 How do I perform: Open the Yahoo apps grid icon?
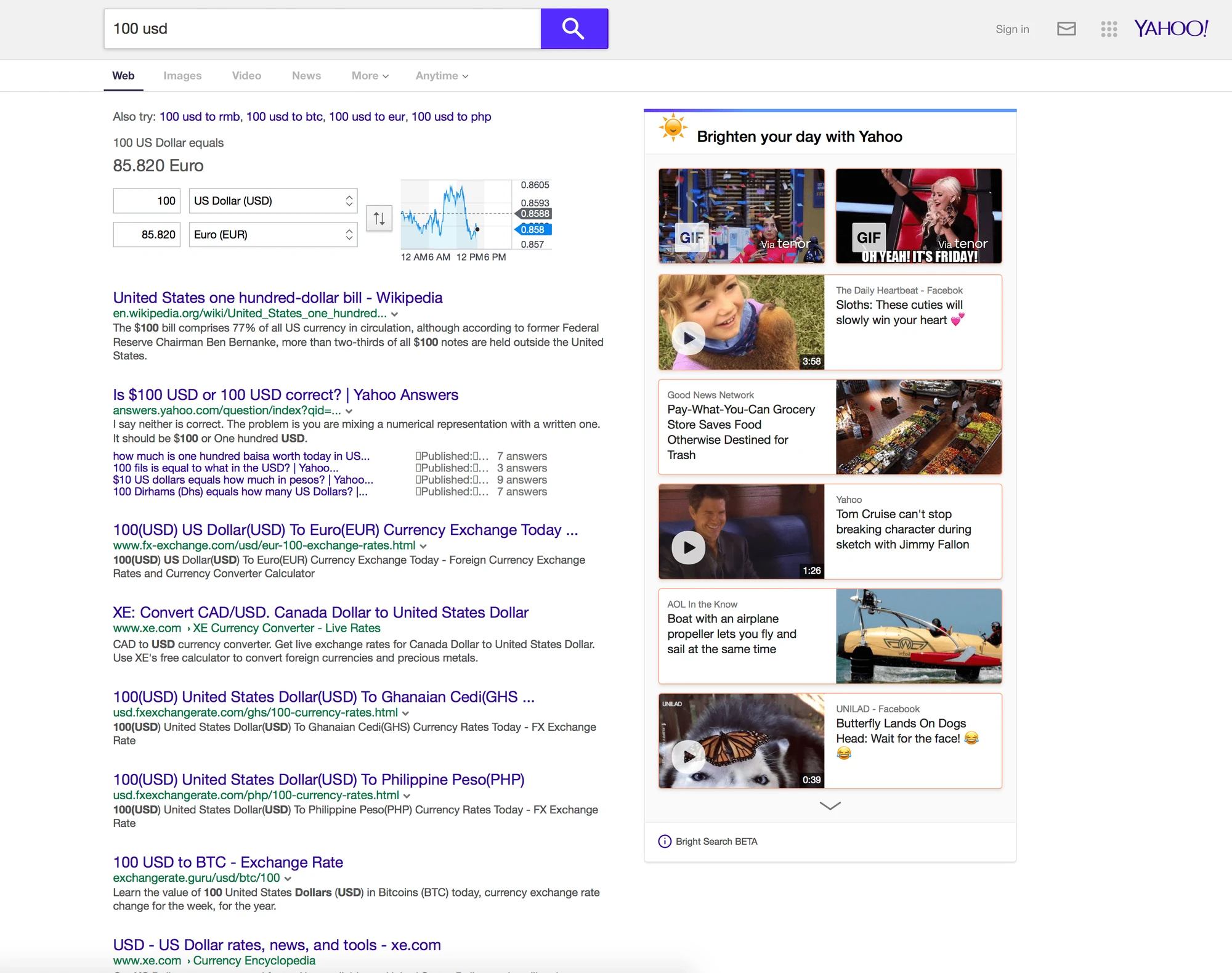pyautogui.click(x=1109, y=29)
